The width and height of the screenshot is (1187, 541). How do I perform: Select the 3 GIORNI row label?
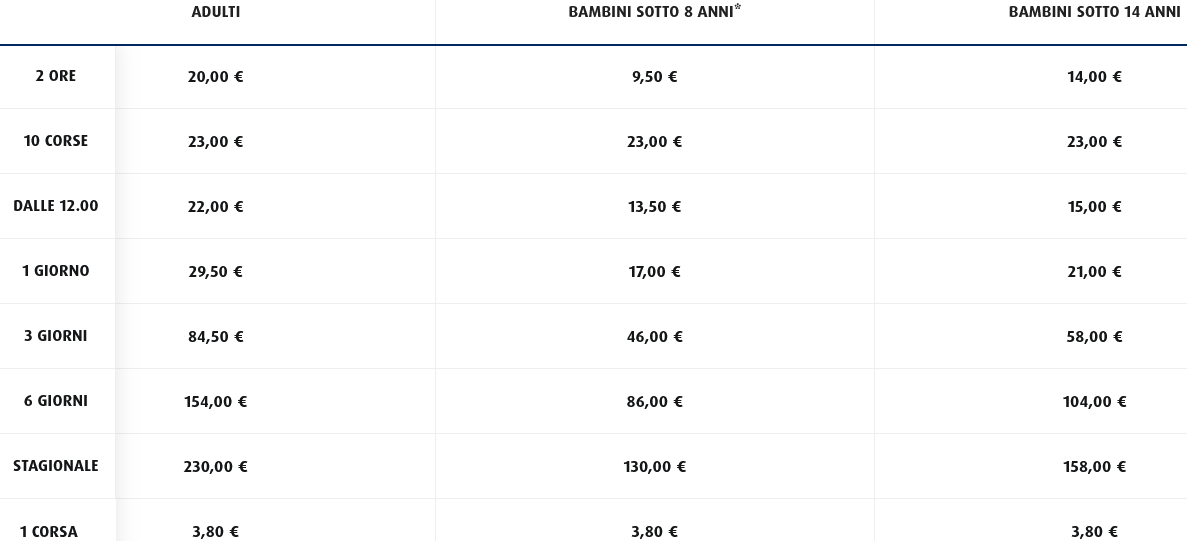56,336
